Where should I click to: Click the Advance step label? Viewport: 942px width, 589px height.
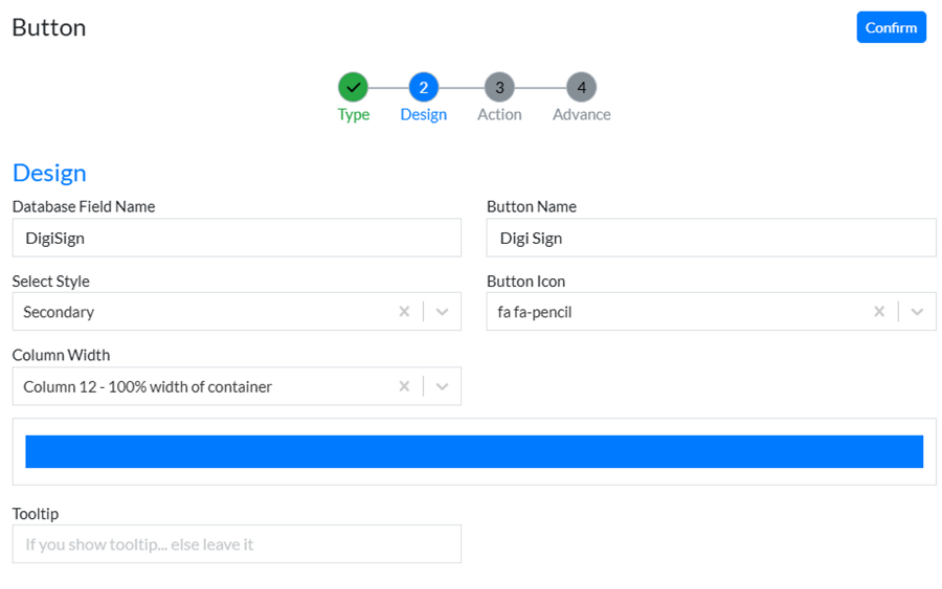click(x=581, y=115)
